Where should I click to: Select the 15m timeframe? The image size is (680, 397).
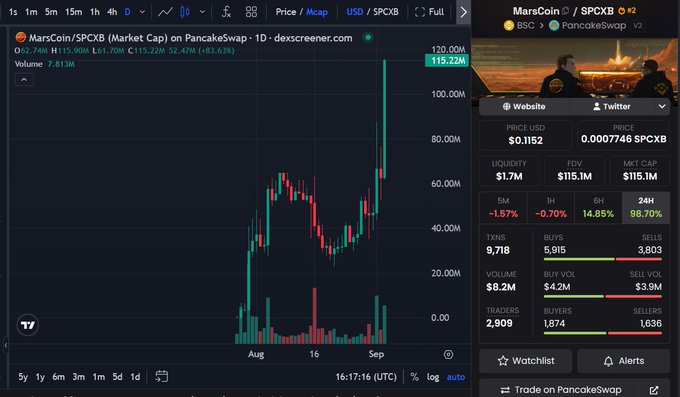click(73, 12)
